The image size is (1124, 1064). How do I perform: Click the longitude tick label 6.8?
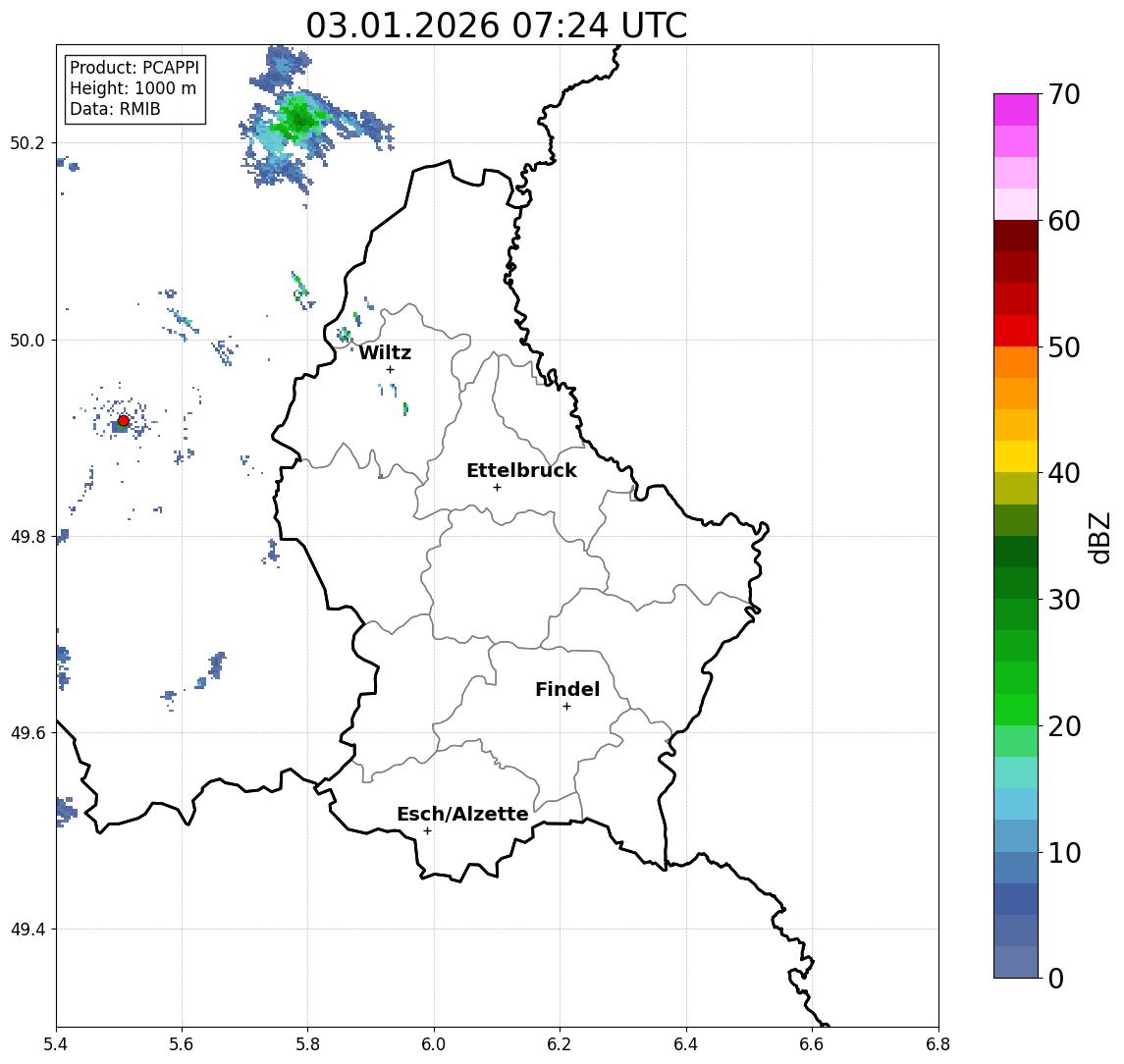coord(937,1044)
